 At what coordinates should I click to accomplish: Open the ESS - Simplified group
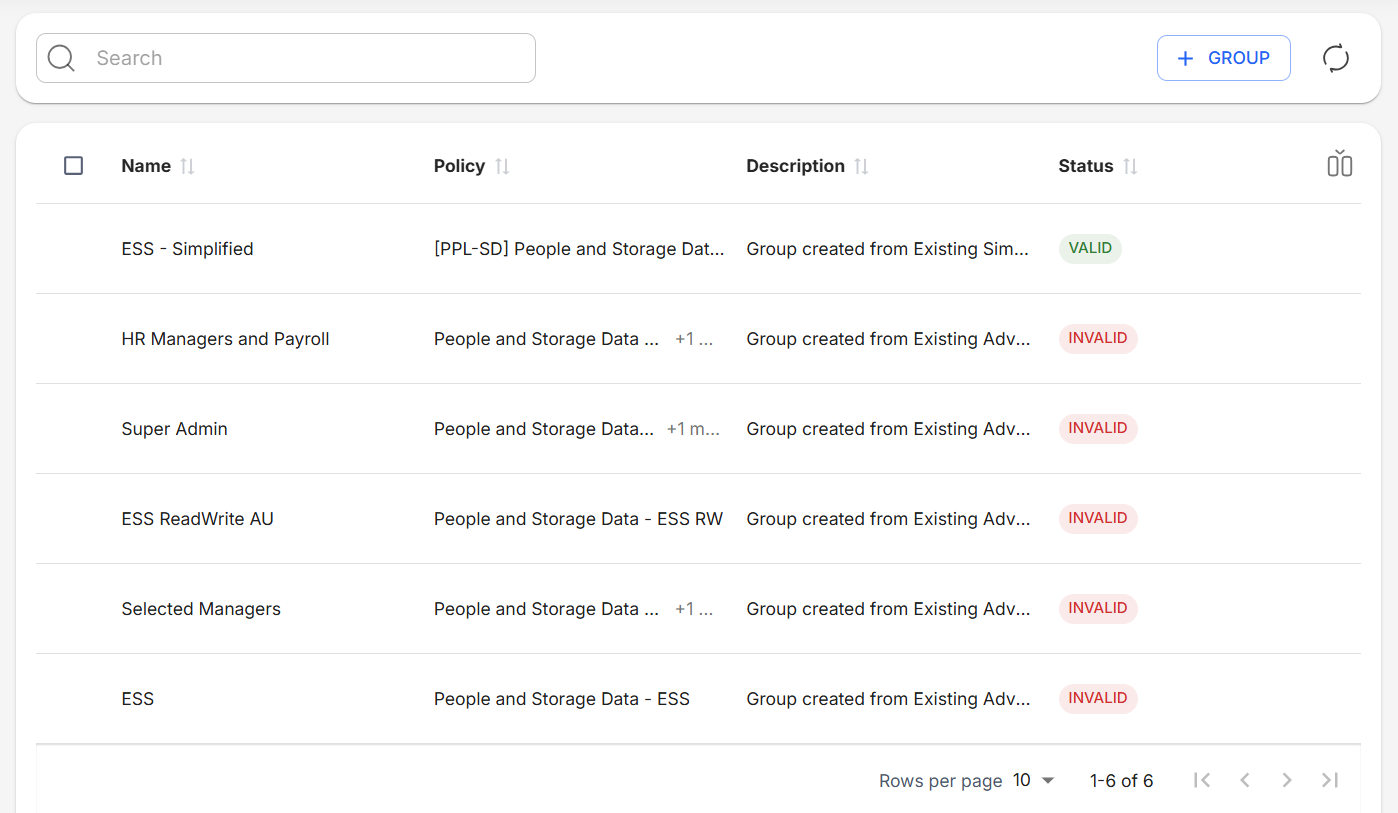click(x=187, y=249)
